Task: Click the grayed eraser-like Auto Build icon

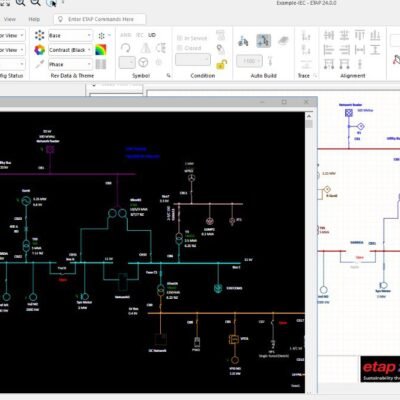Action: [x=283, y=41]
